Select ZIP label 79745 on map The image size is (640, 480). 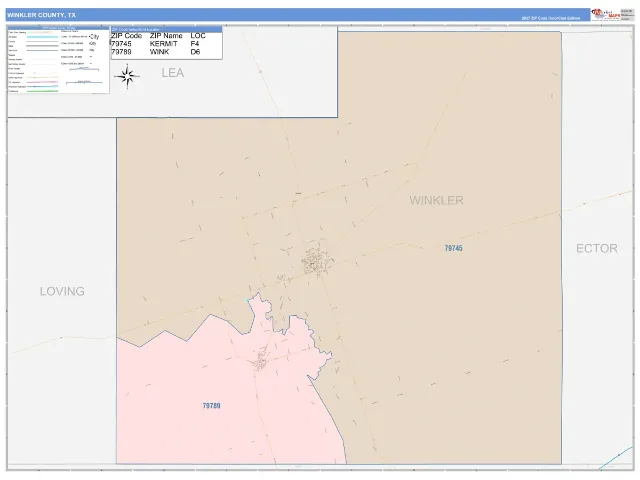click(453, 248)
